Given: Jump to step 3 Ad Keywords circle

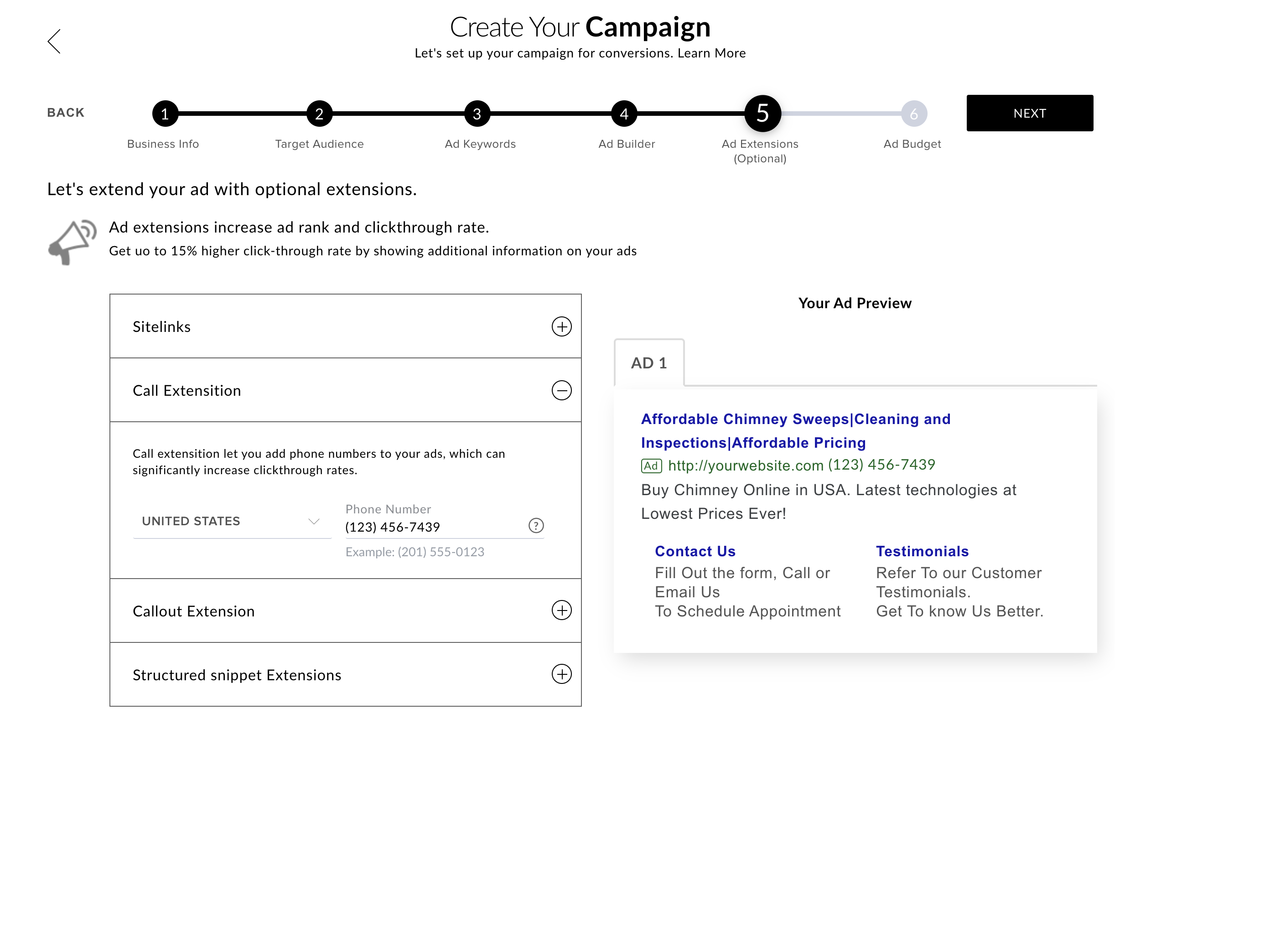Looking at the screenshot, I should (x=477, y=114).
